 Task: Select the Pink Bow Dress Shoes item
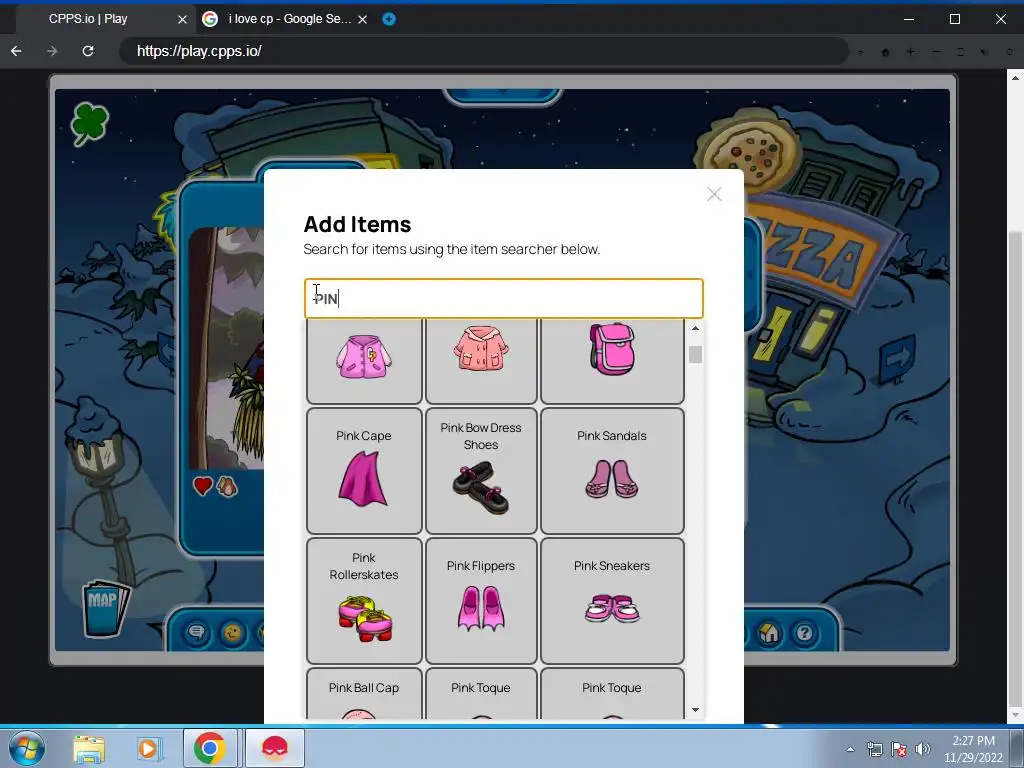[x=481, y=471]
